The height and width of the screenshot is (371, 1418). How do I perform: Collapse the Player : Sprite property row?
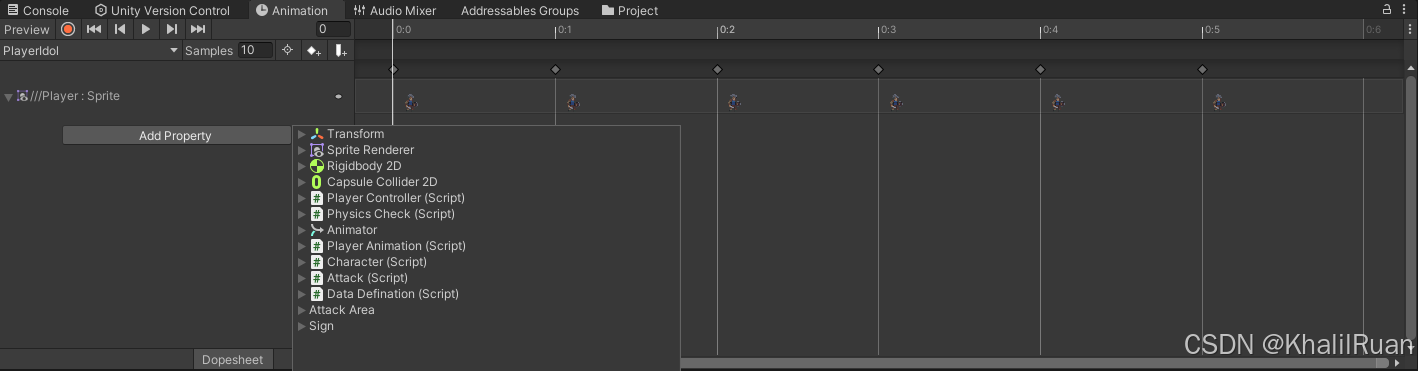(x=9, y=97)
